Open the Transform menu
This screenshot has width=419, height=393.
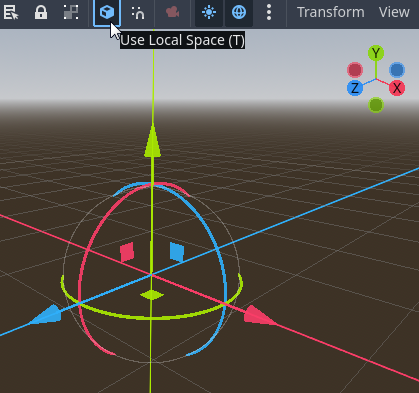click(x=331, y=12)
